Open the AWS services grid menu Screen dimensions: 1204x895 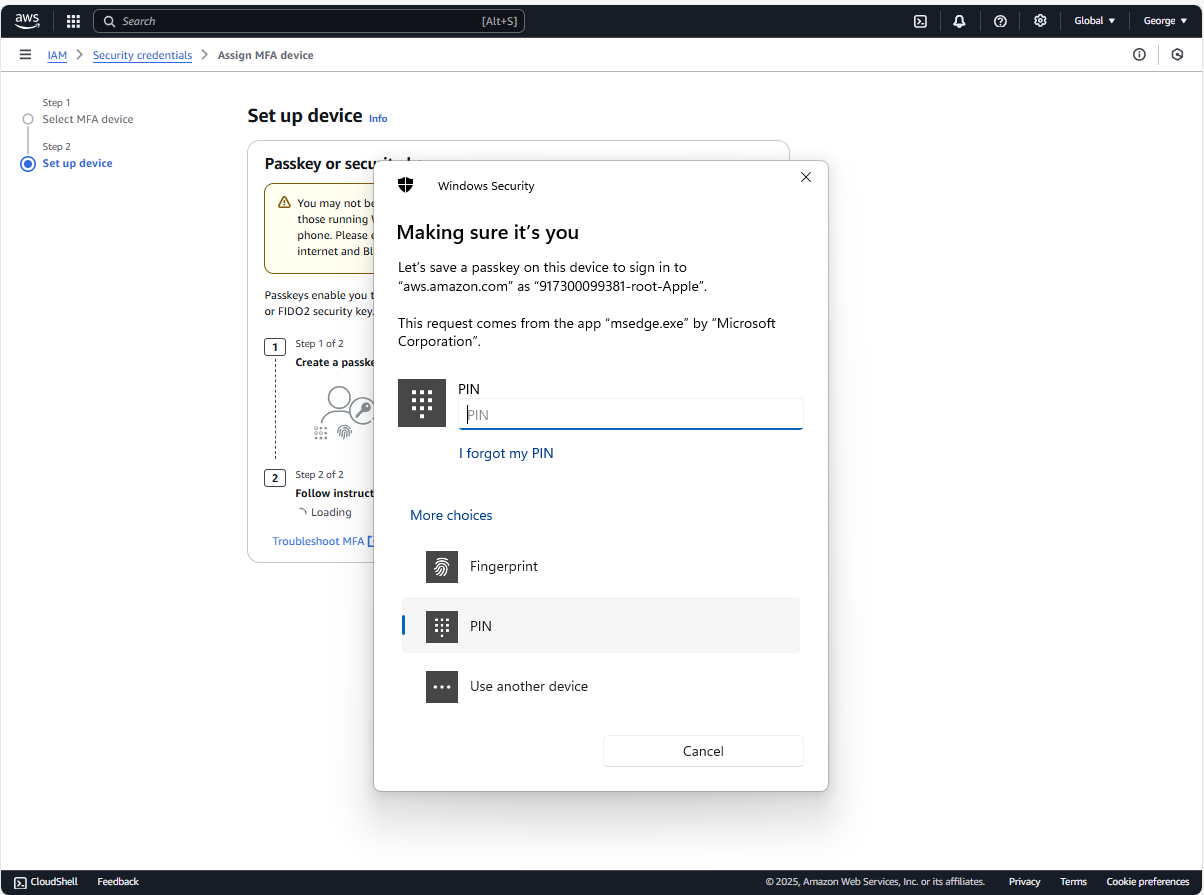73,21
